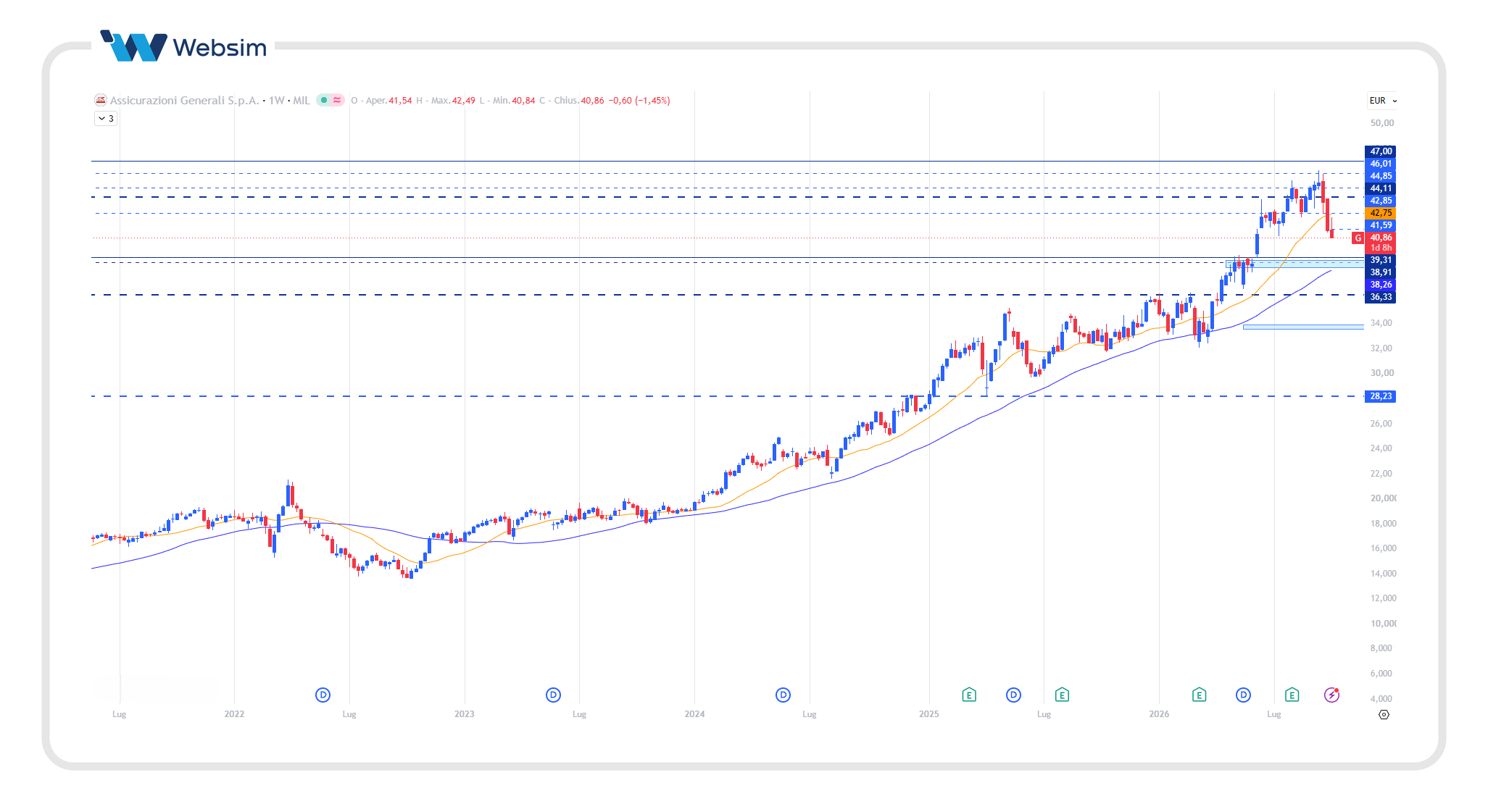Image resolution: width=1488 pixels, height=812 pixels.
Task: Open the EUR currency dropdown
Action: pos(1383,101)
